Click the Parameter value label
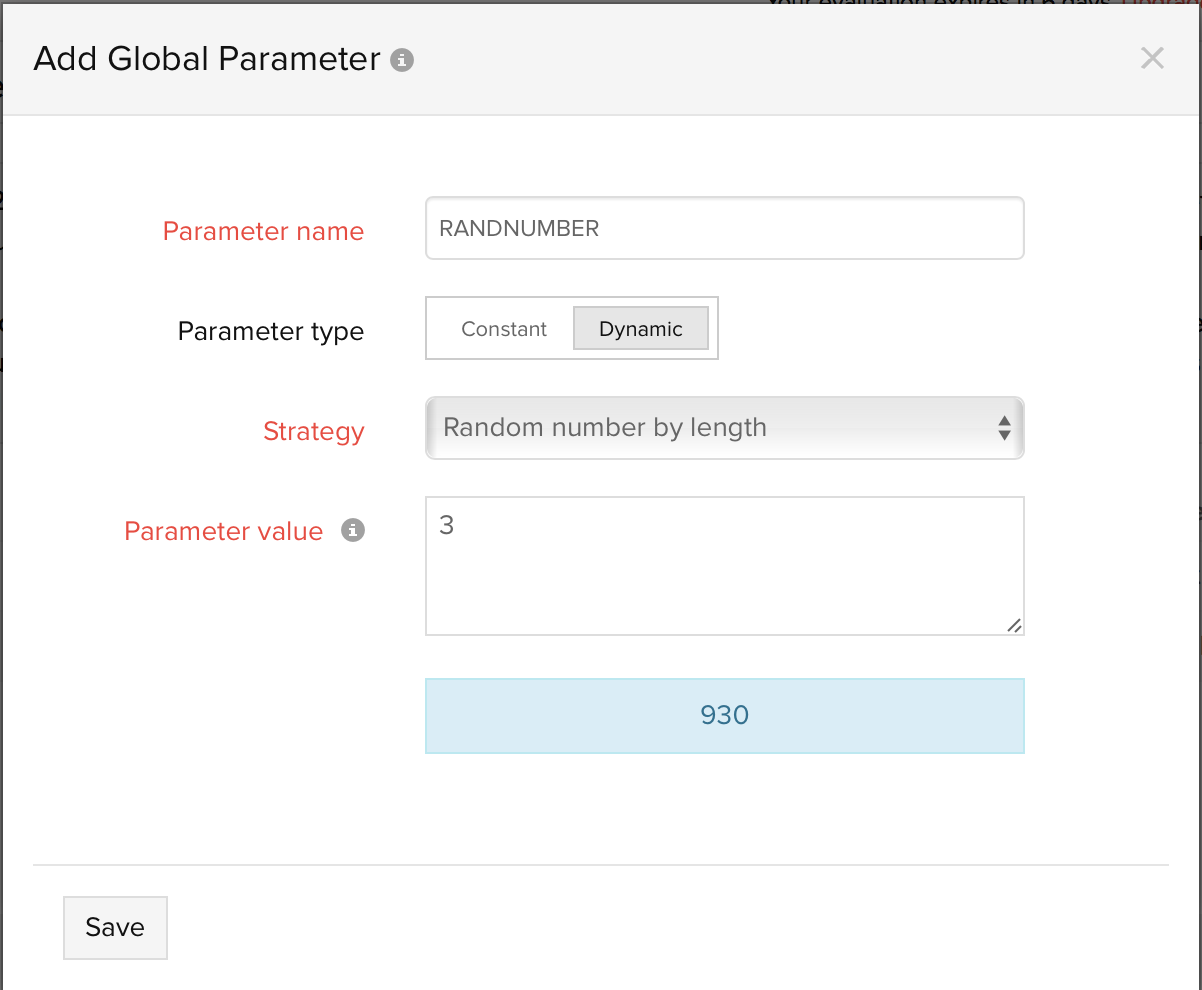Image resolution: width=1202 pixels, height=990 pixels. tap(223, 531)
